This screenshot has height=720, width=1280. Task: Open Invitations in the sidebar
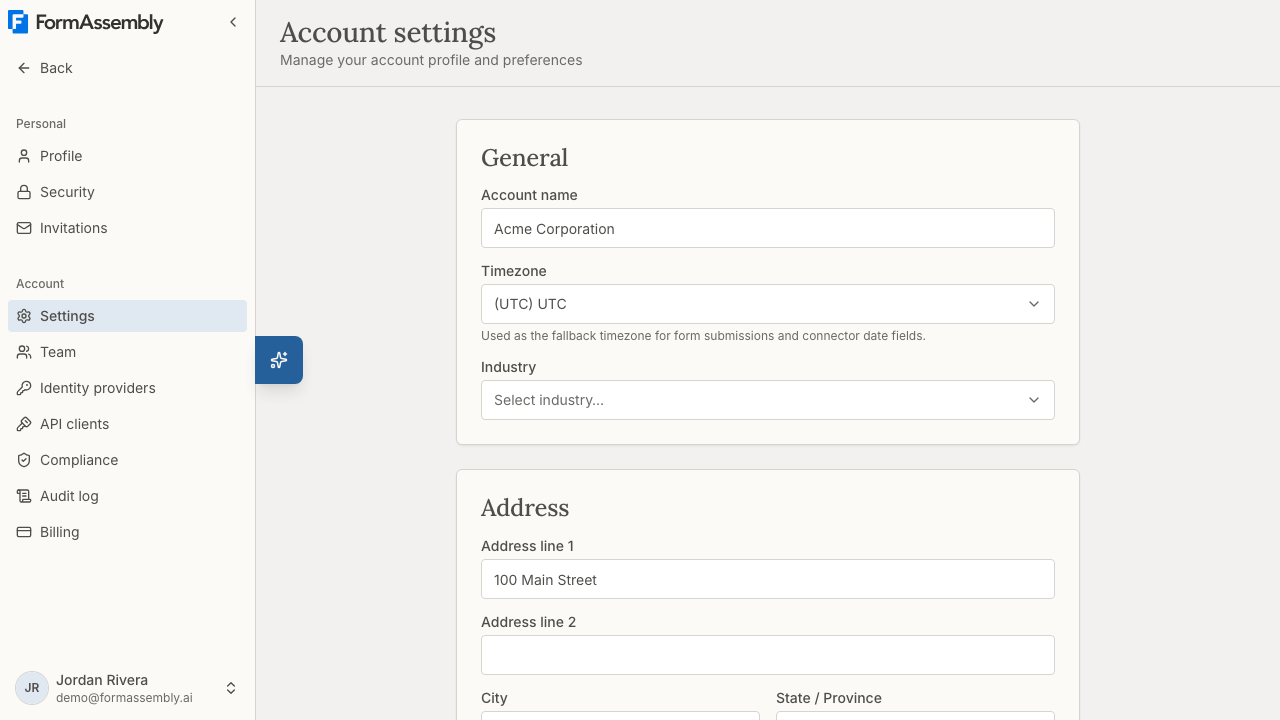tap(127, 228)
